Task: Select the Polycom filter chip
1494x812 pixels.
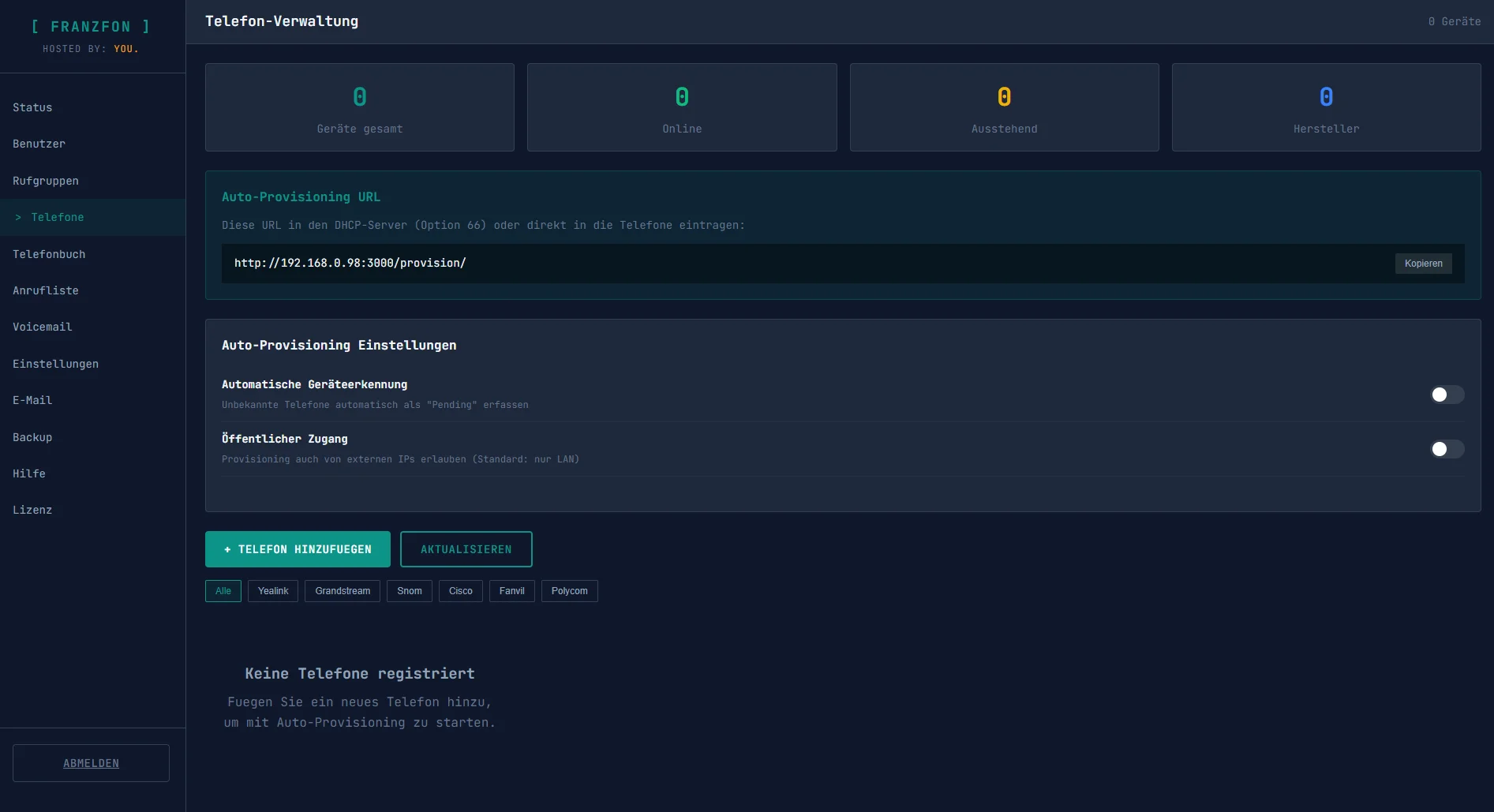Action: 569,591
